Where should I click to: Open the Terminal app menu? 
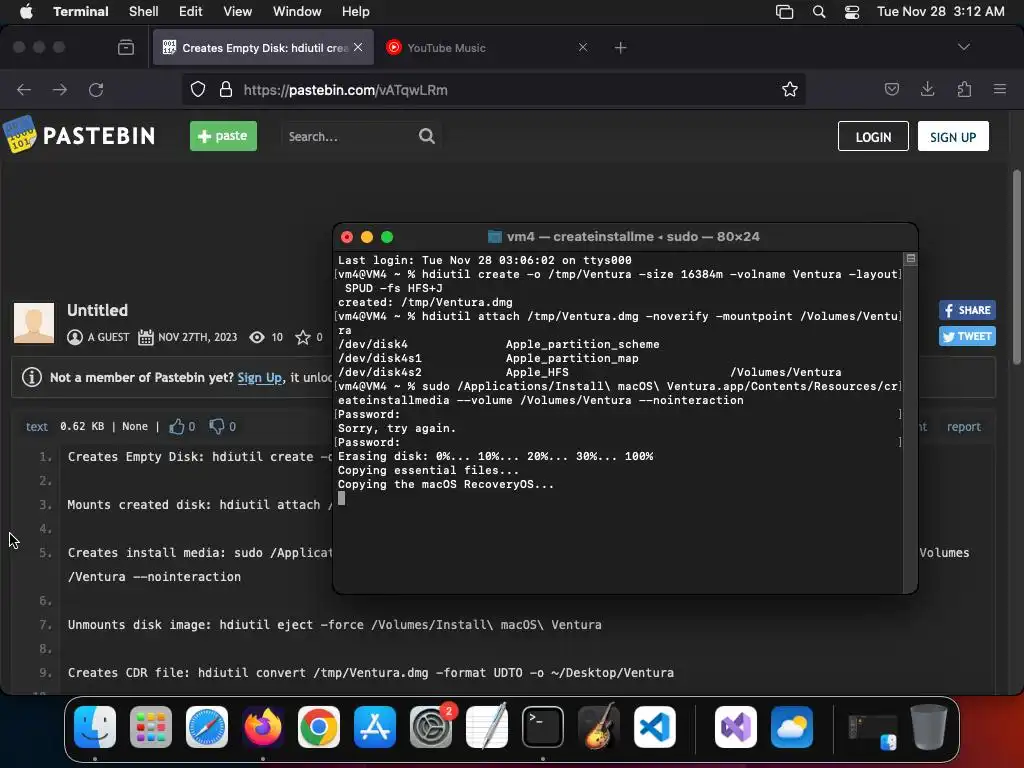80,12
